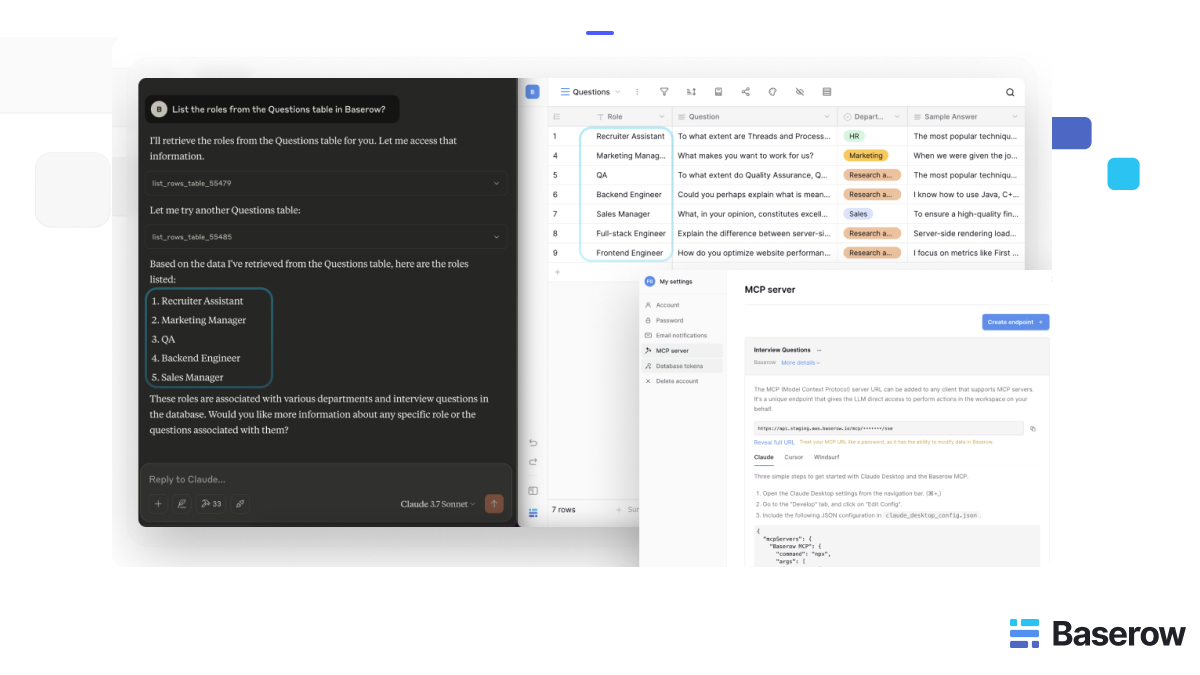Switch to the Windsurf tab
1200x675 pixels.
tap(825, 457)
